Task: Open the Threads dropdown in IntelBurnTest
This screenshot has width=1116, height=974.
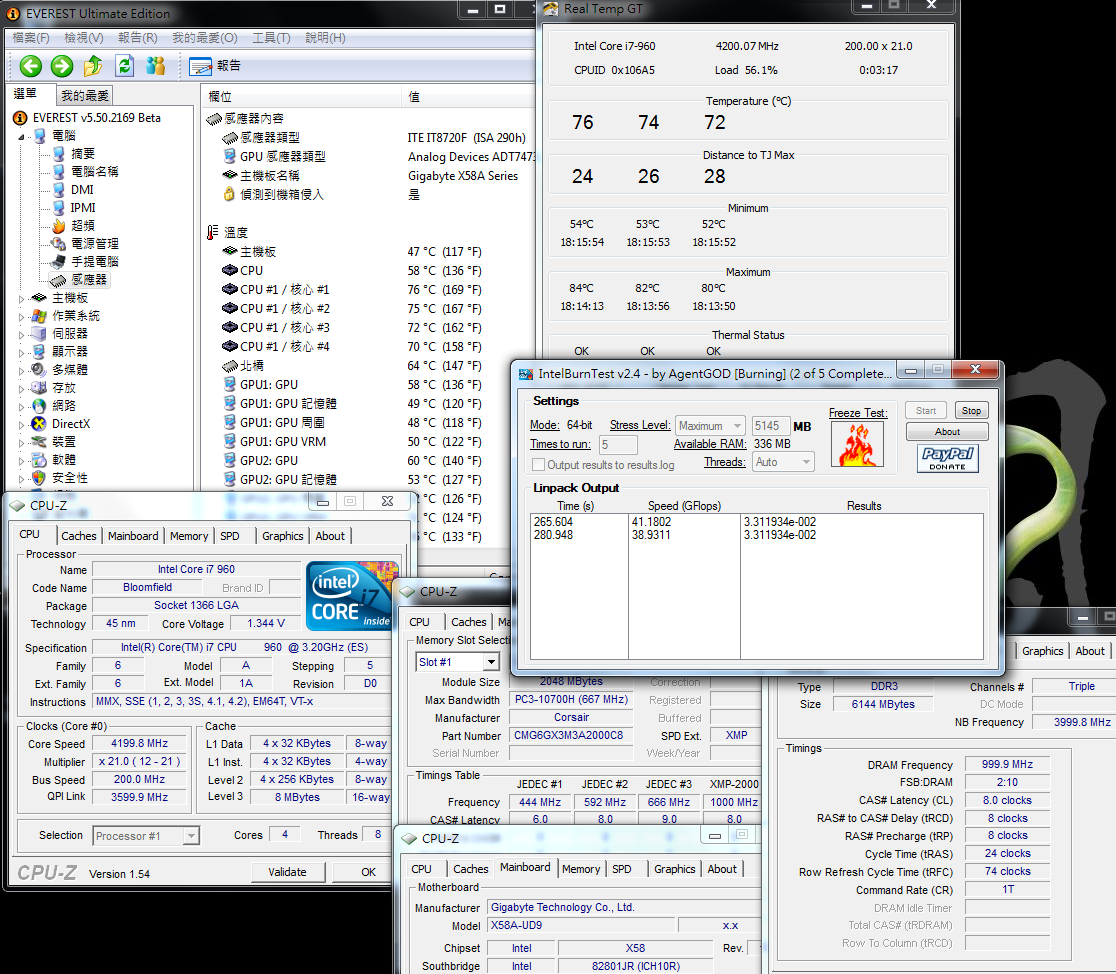Action: (x=783, y=462)
